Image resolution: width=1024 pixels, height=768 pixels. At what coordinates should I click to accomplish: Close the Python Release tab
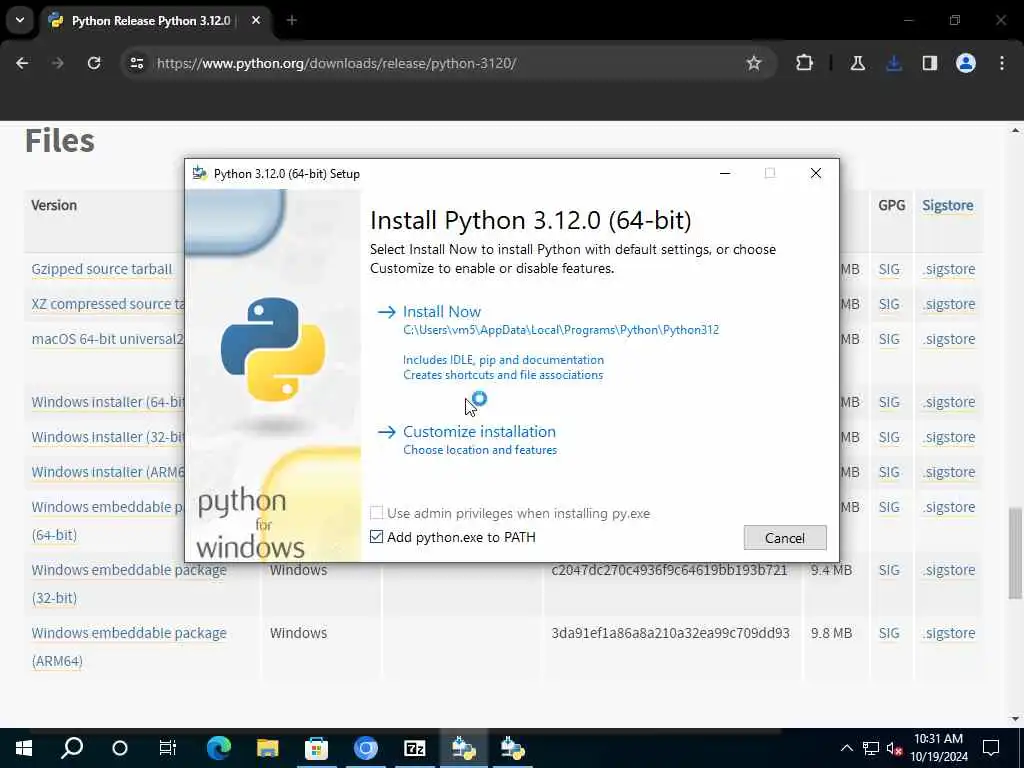tap(256, 21)
